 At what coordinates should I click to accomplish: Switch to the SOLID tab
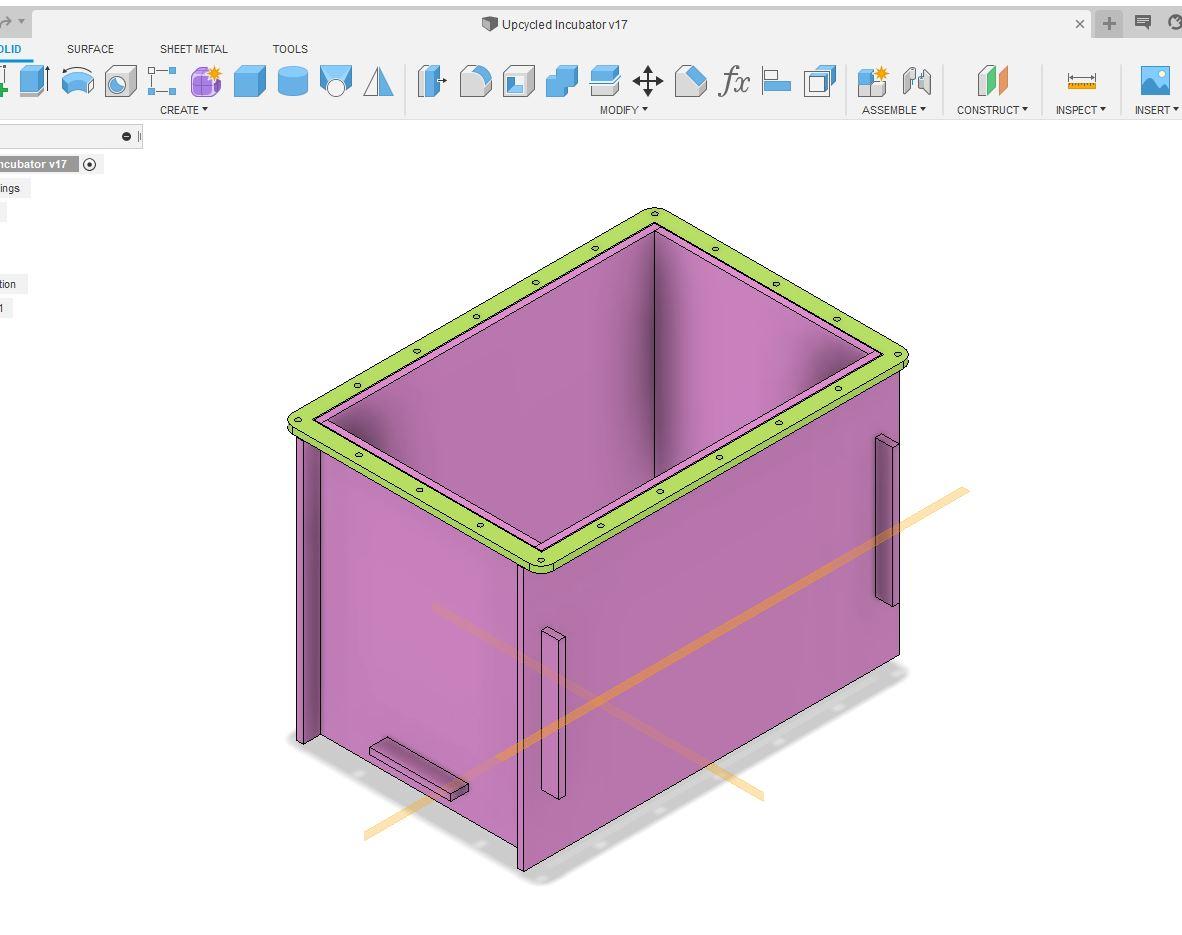pyautogui.click(x=11, y=49)
